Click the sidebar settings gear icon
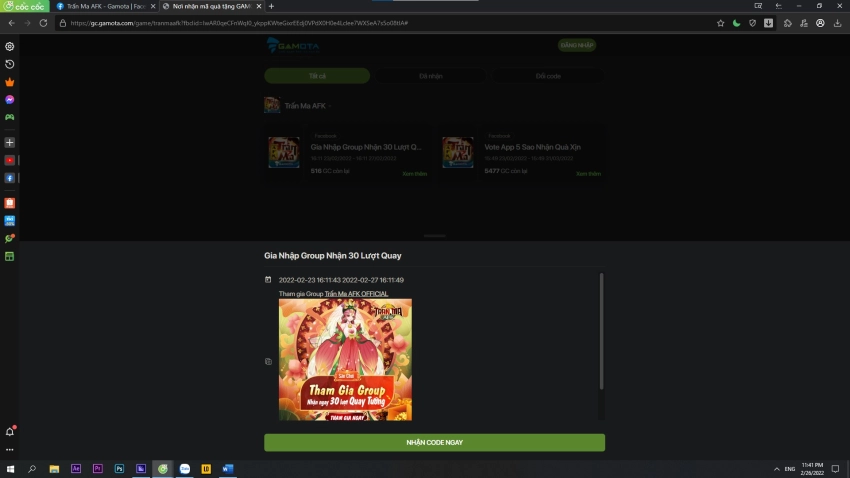 pyautogui.click(x=10, y=47)
